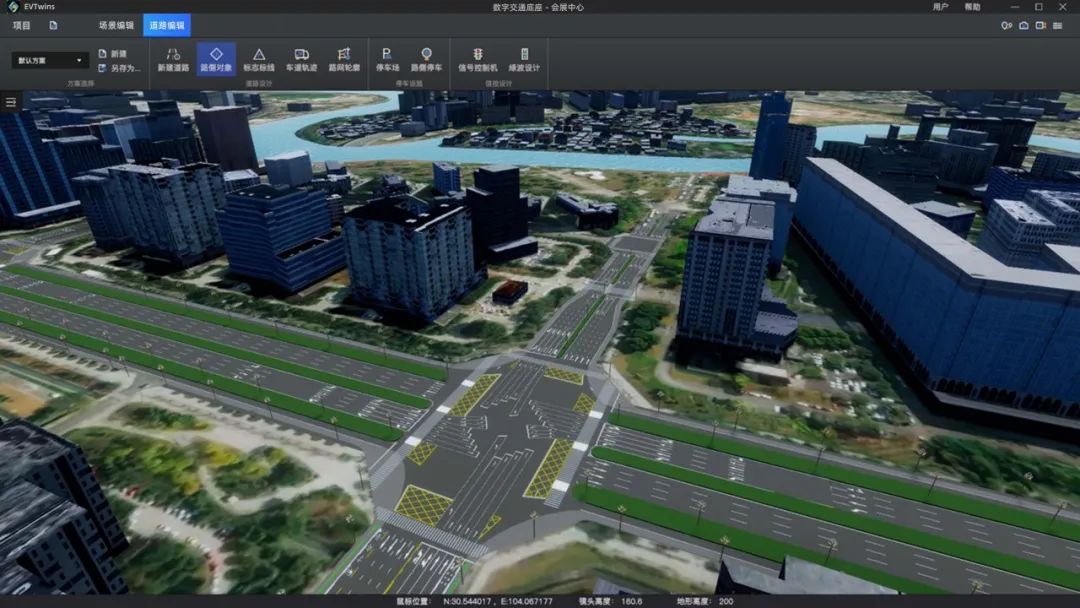Open the list menu icon in top-right
Viewport: 1080px width, 608px height.
click(1058, 25)
